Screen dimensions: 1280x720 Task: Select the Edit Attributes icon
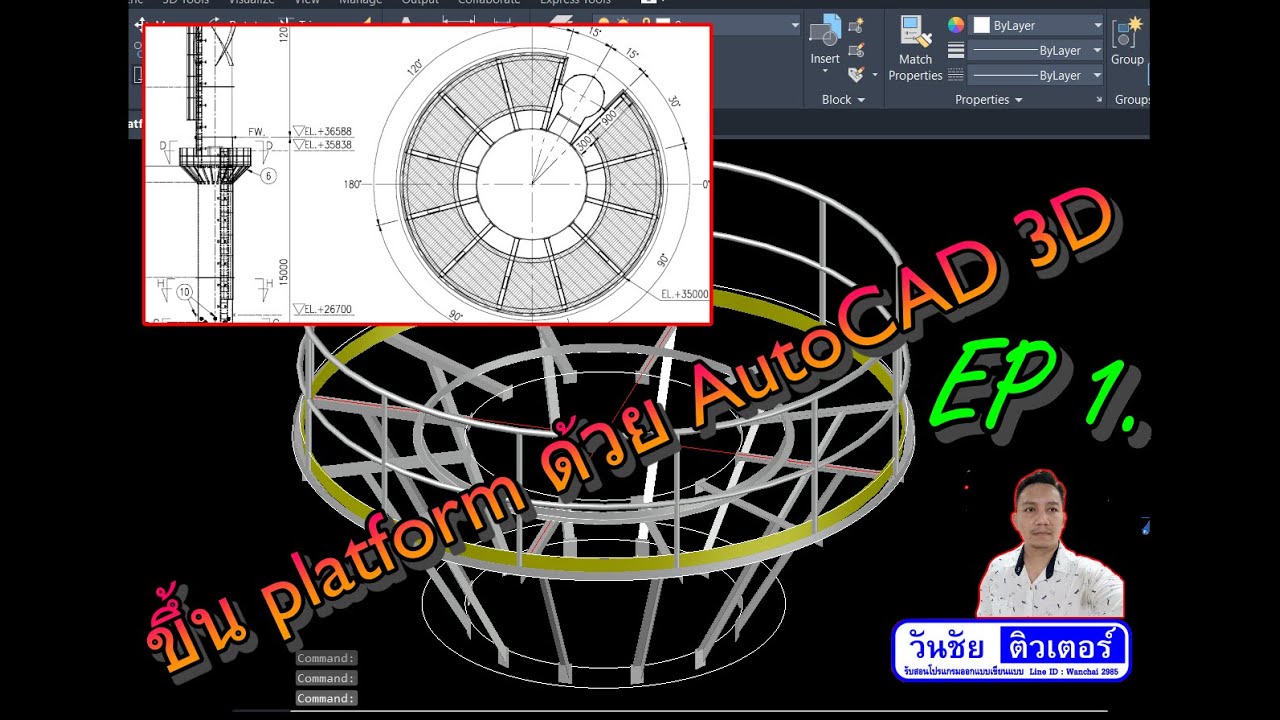[x=856, y=74]
